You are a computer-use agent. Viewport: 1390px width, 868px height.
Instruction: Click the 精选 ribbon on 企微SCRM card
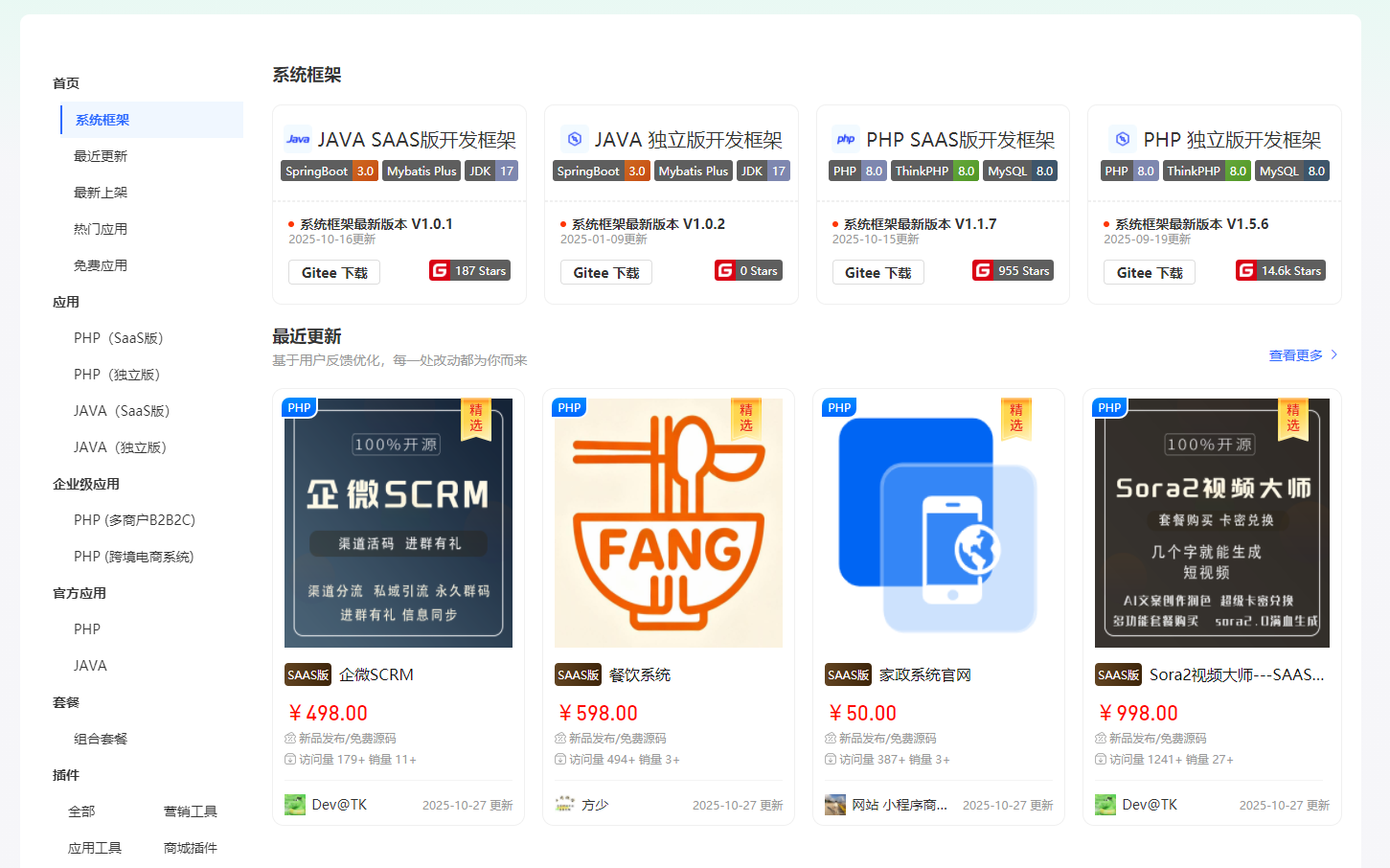point(476,419)
